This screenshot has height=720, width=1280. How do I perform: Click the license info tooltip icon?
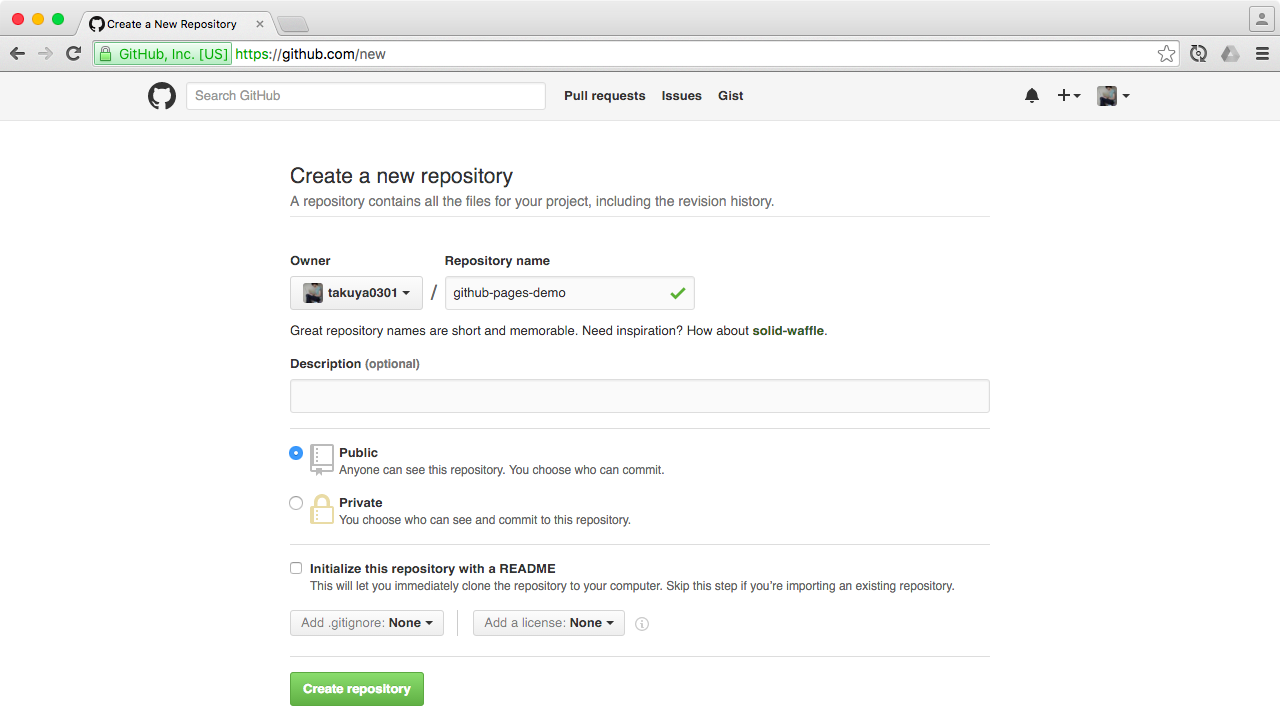click(x=642, y=623)
